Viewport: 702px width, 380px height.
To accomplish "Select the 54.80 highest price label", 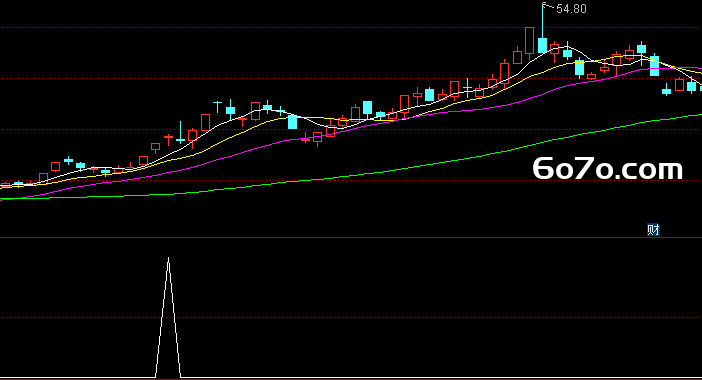I will click(x=571, y=9).
